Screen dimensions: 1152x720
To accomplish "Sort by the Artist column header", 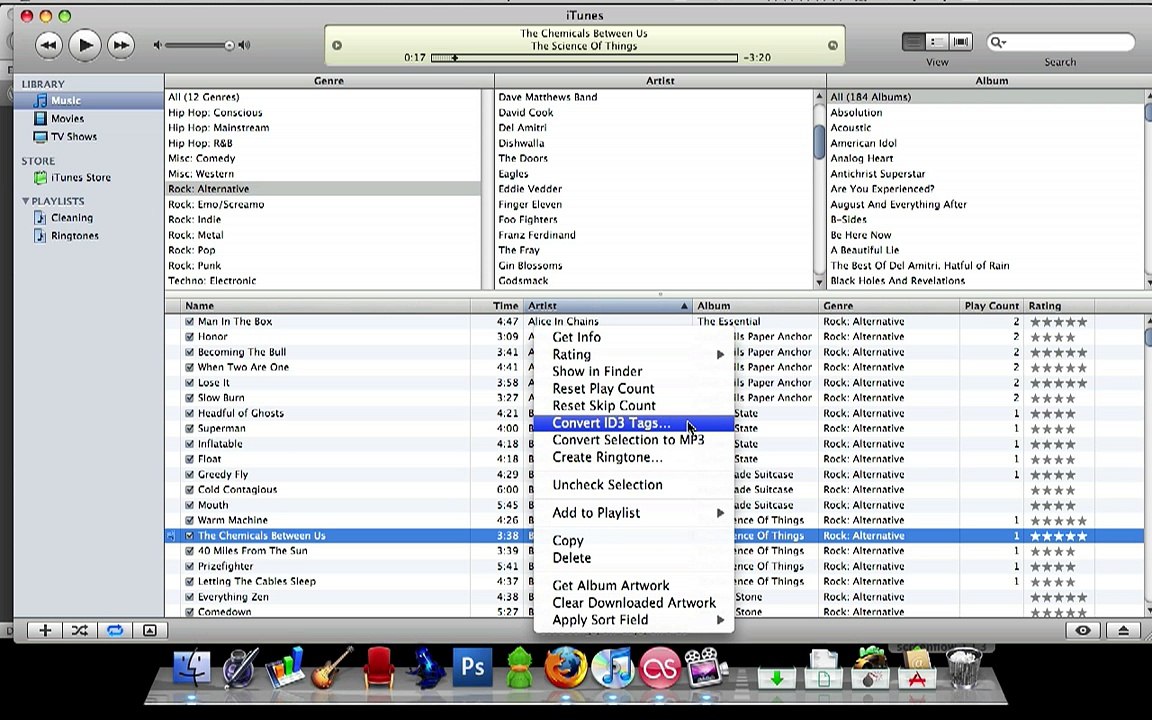I will [608, 306].
